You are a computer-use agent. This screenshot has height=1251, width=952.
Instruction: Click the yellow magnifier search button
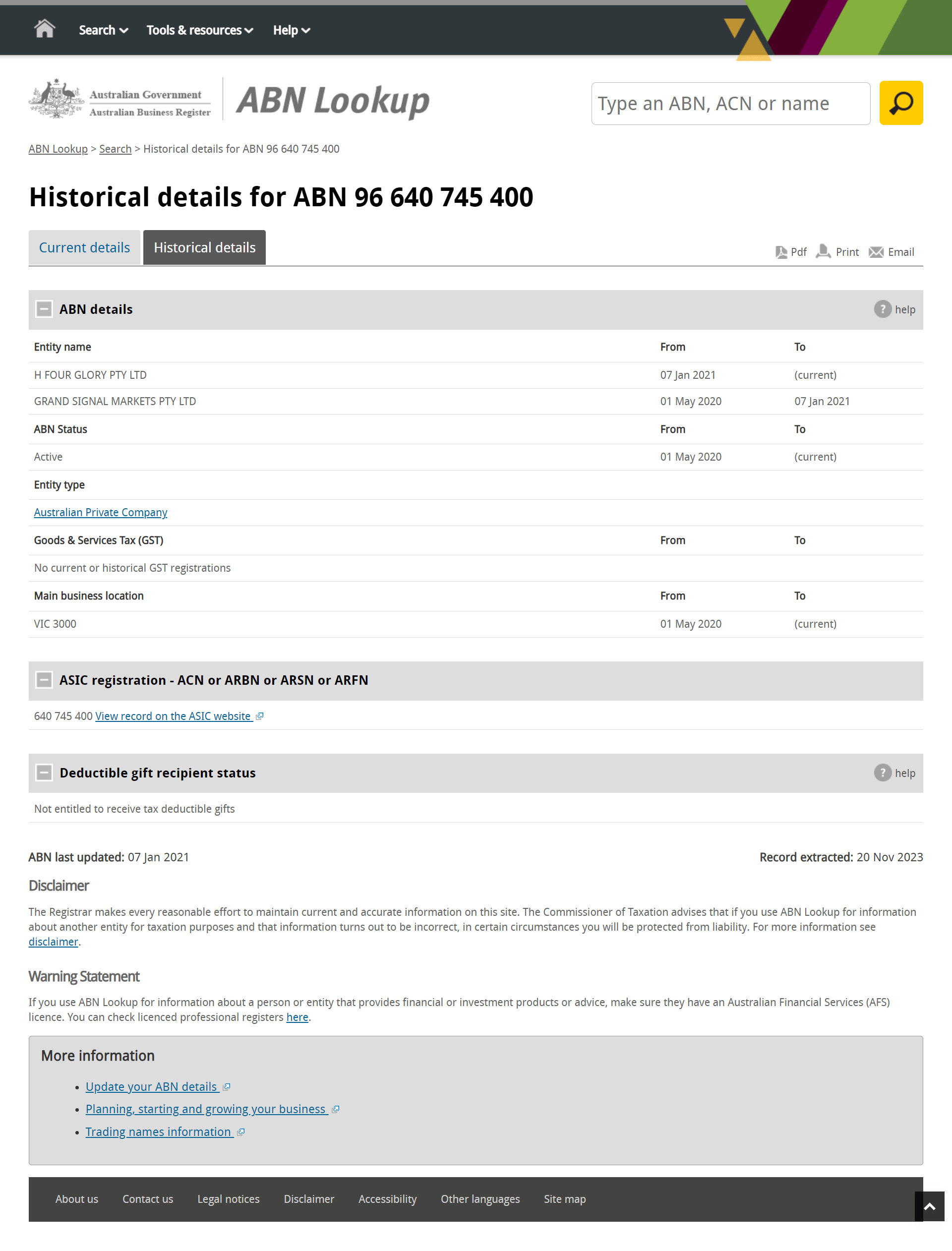tap(900, 103)
